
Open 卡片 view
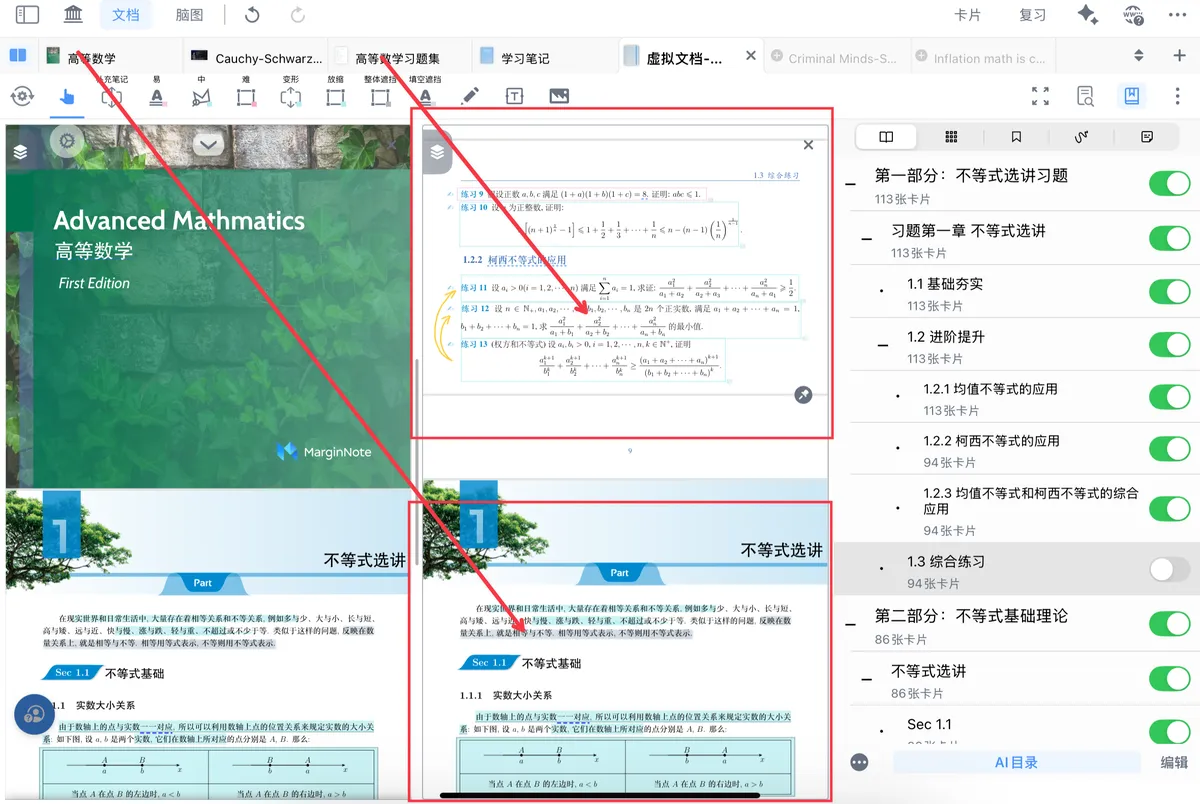968,15
